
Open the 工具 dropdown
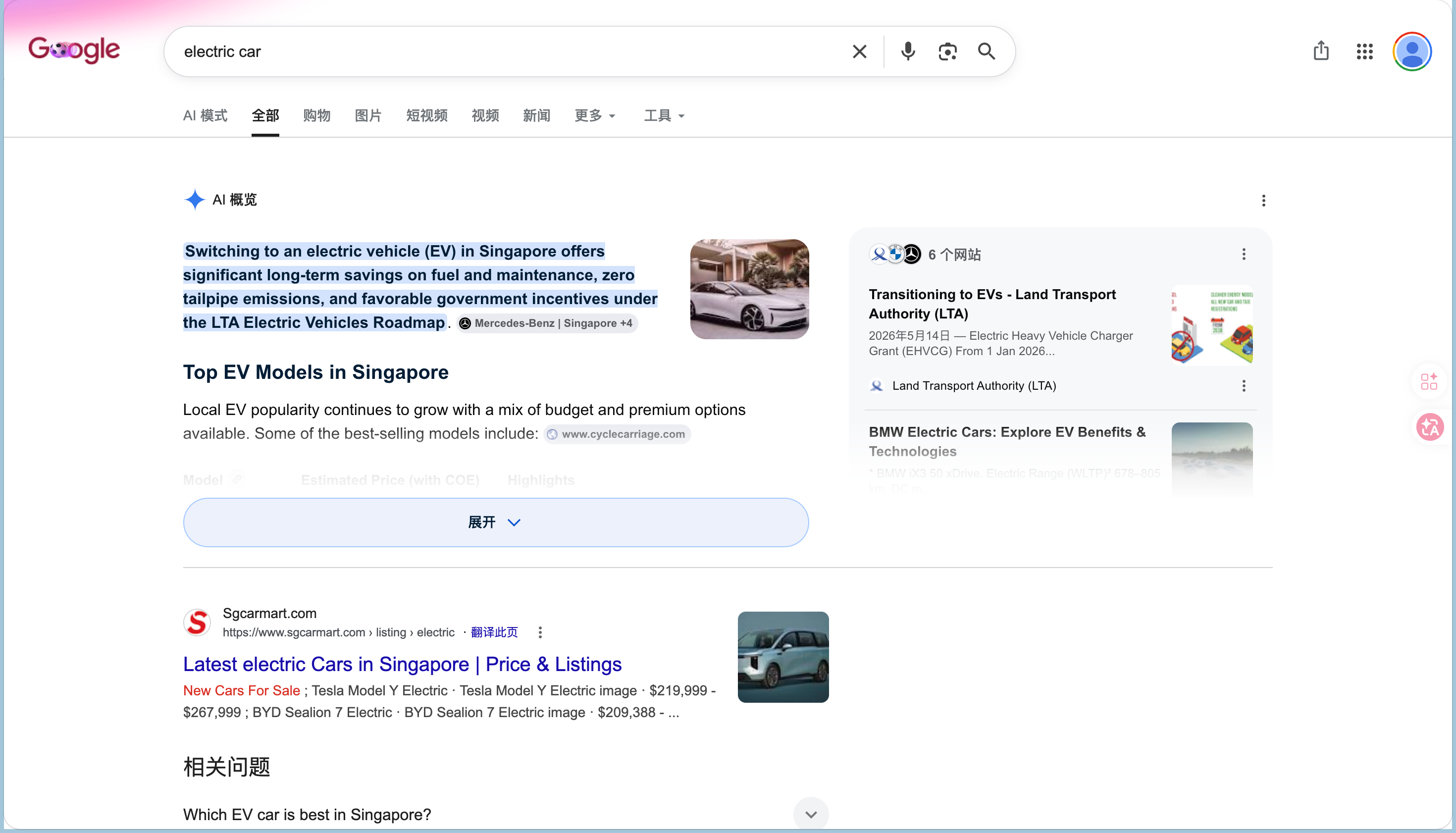664,115
